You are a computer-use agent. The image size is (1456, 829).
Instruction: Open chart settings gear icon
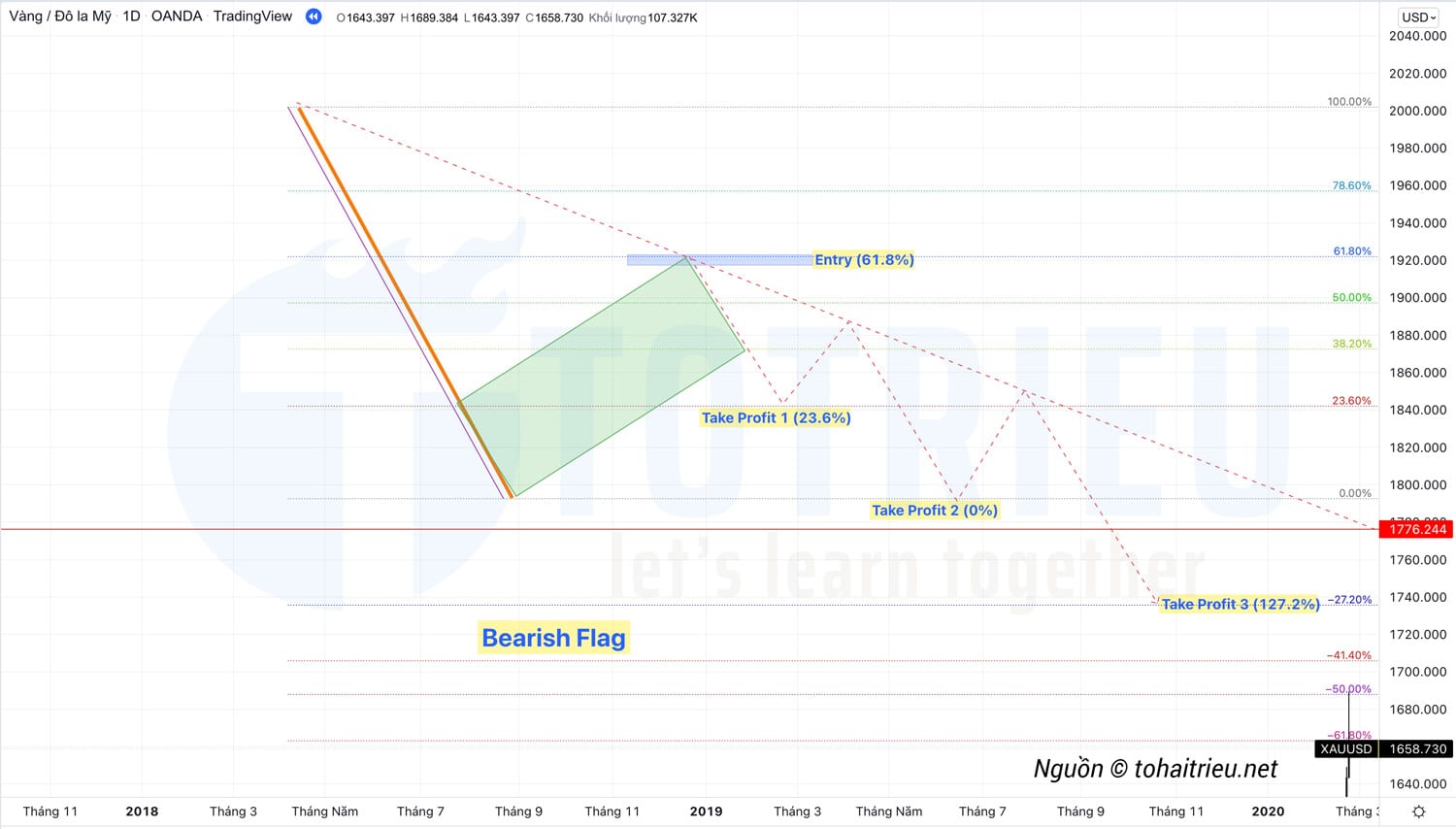(x=1418, y=812)
